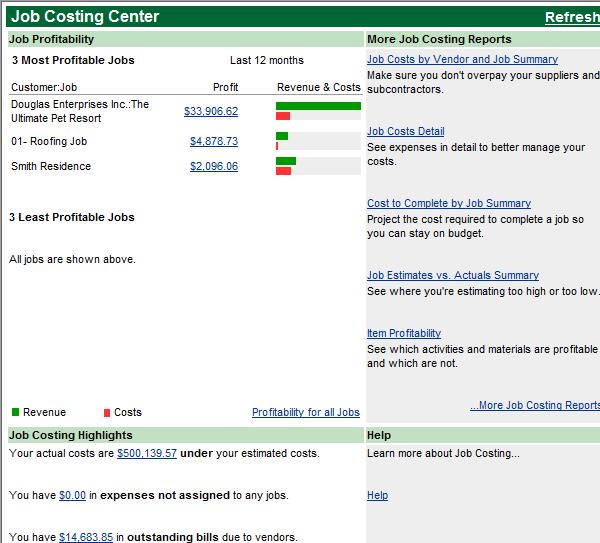Image resolution: width=600 pixels, height=543 pixels.
Task: Click the $500,139.57 actual costs amount
Action: 147,453
